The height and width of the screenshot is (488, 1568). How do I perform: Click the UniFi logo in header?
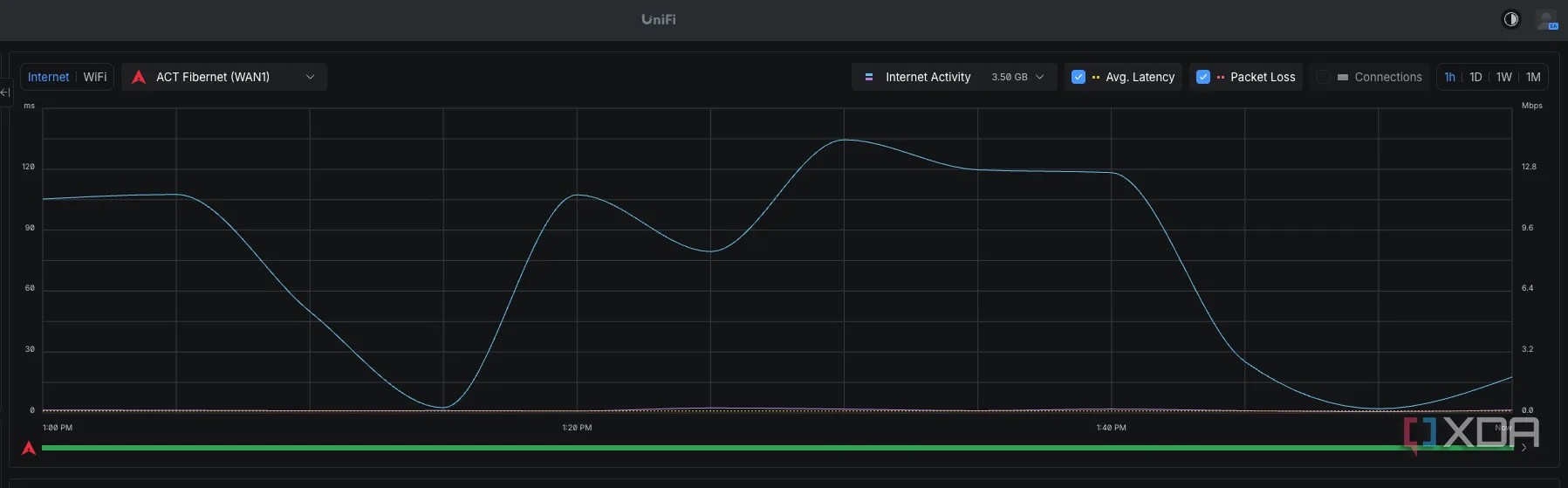(659, 19)
